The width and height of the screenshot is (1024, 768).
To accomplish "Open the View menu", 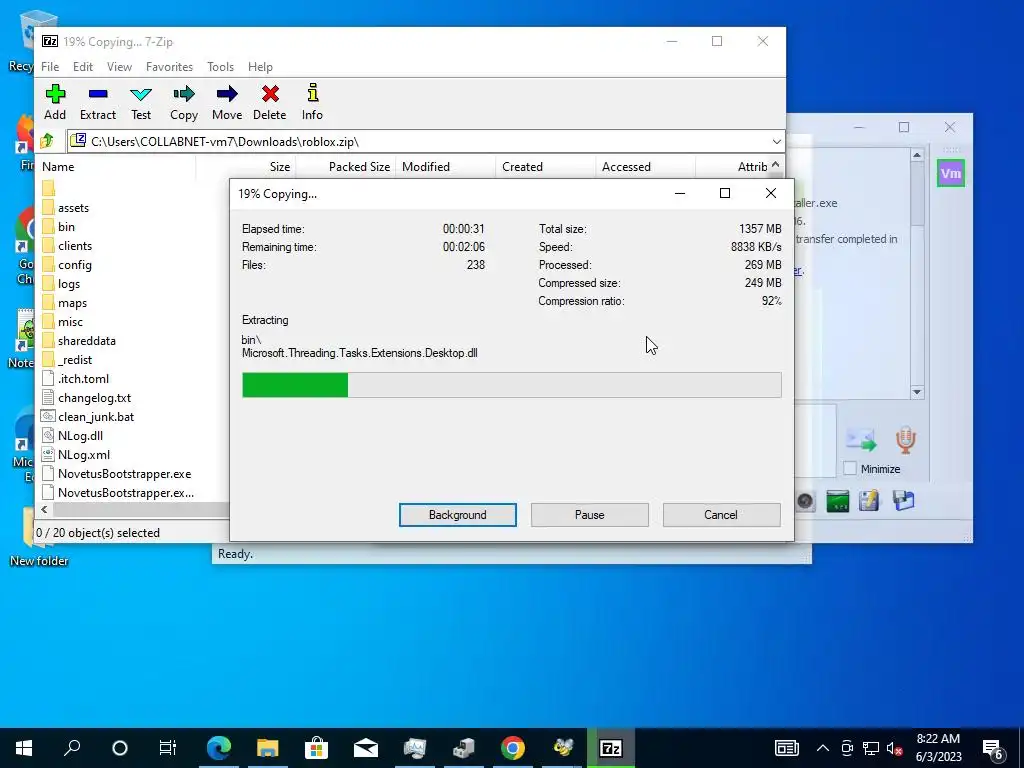I will (x=119, y=67).
